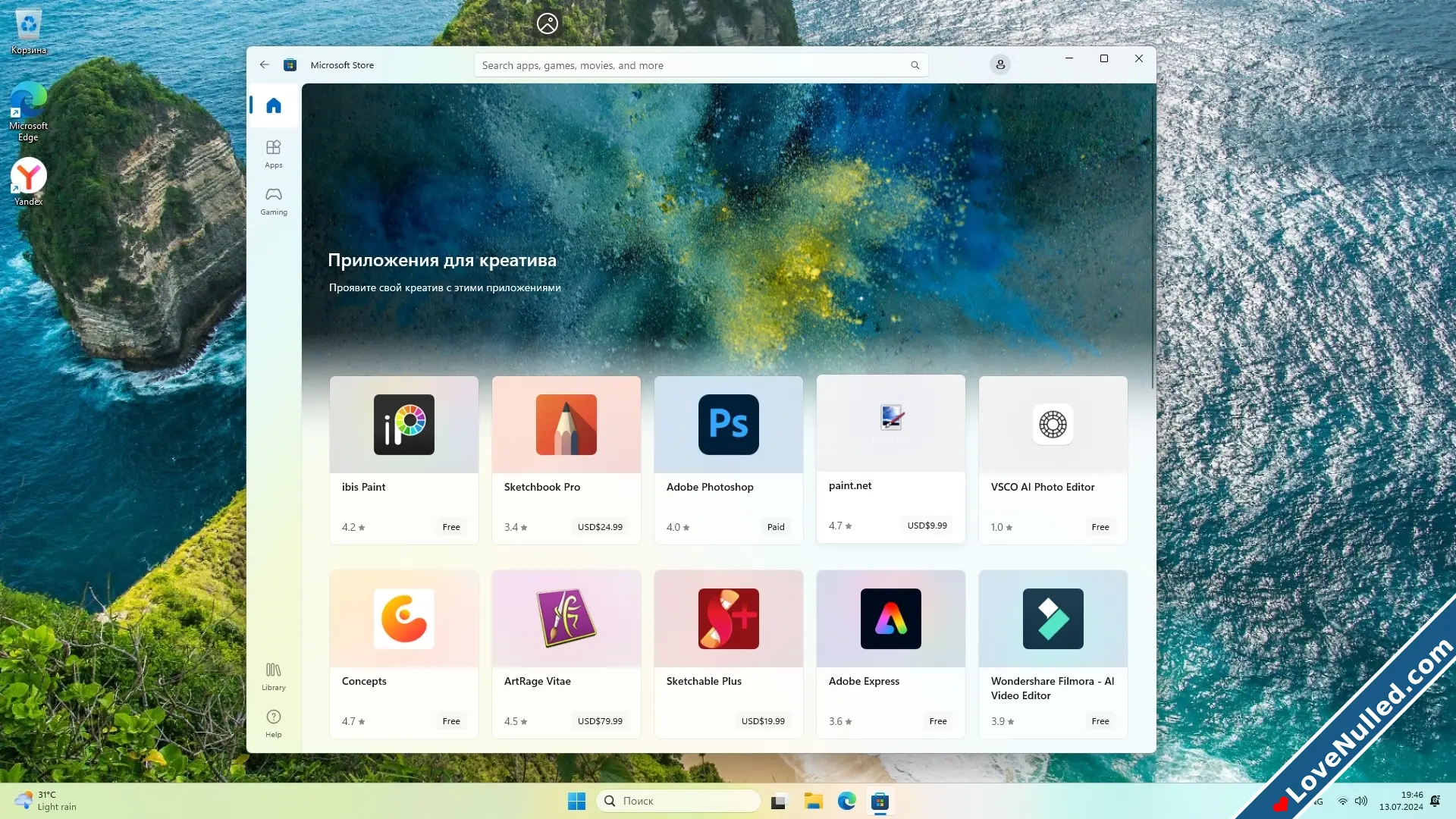Click the Free button on VSCO
This screenshot has height=819, width=1456.
click(1100, 527)
